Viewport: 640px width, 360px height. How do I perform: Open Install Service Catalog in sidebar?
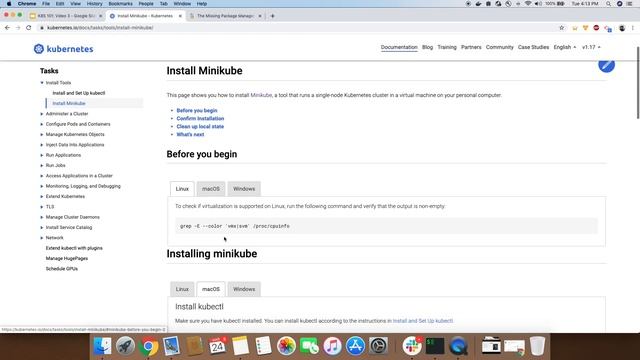point(69,228)
